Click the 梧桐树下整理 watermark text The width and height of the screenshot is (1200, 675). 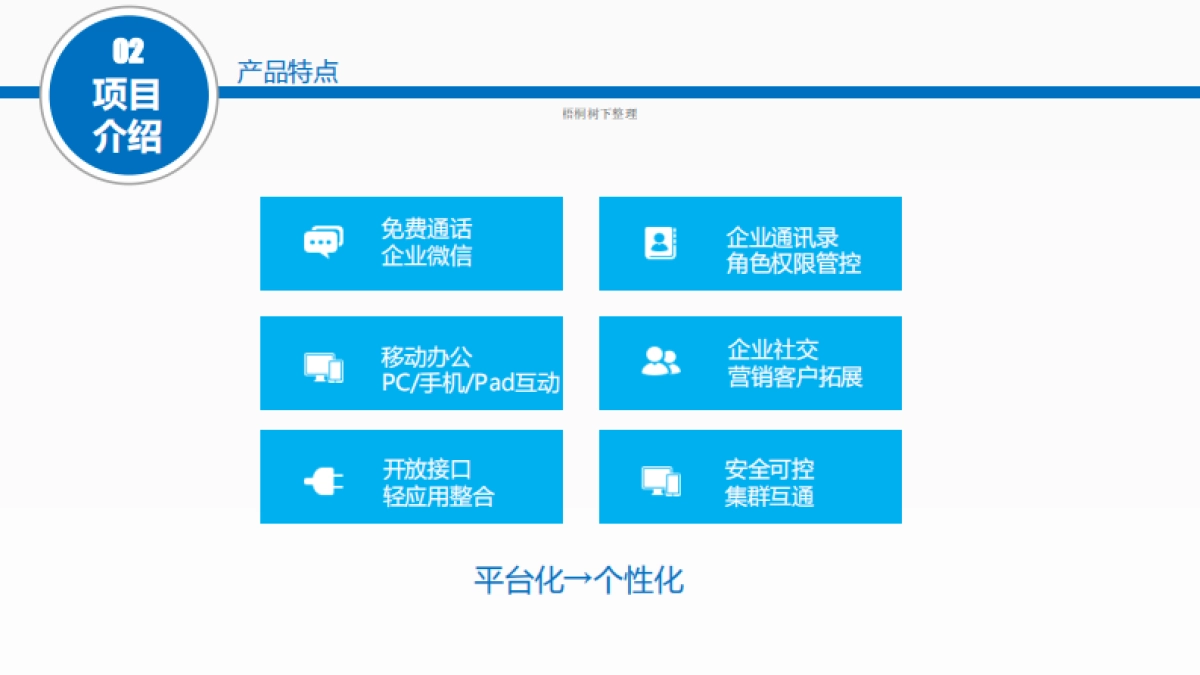click(600, 114)
